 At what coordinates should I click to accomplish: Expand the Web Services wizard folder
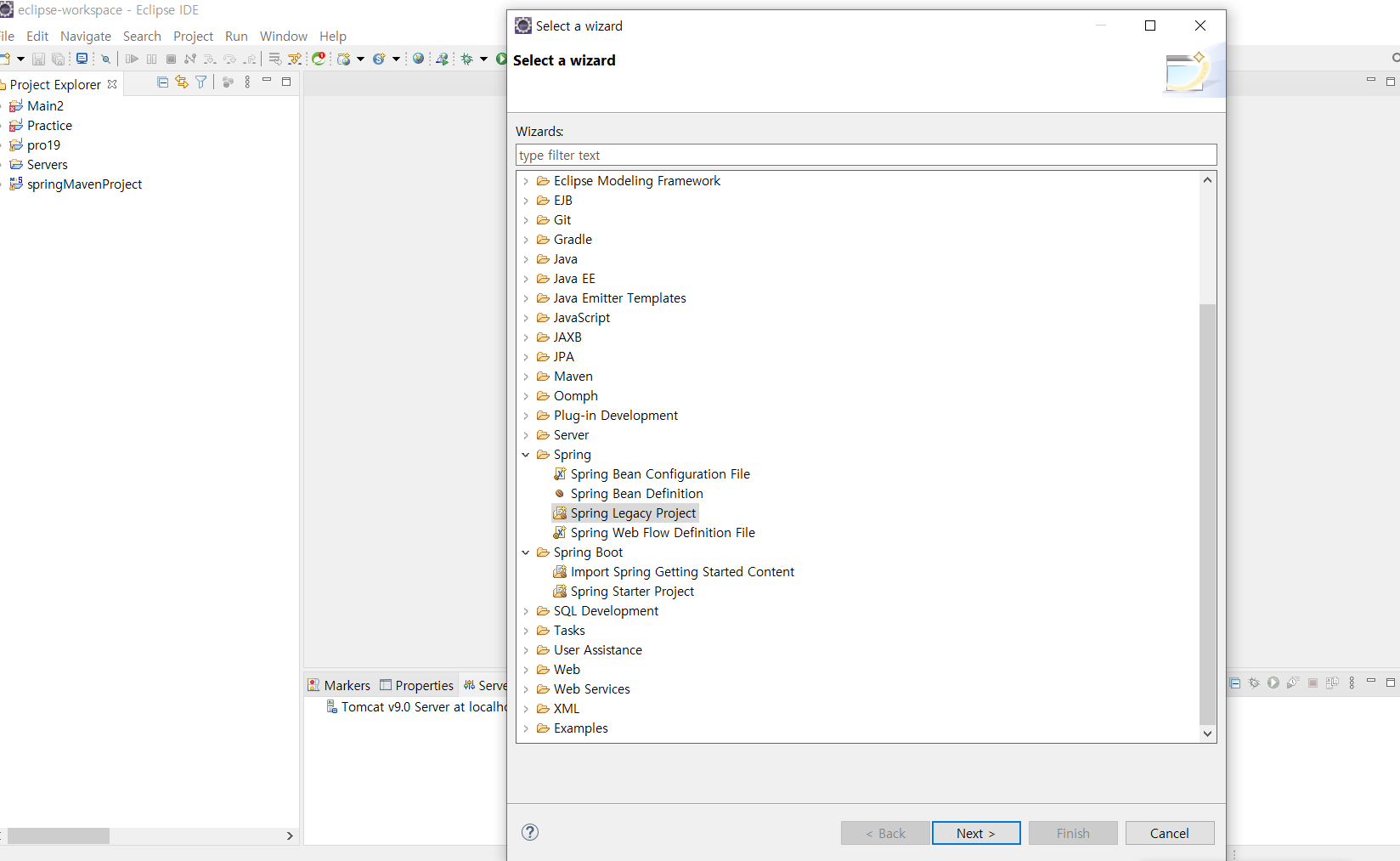(526, 689)
